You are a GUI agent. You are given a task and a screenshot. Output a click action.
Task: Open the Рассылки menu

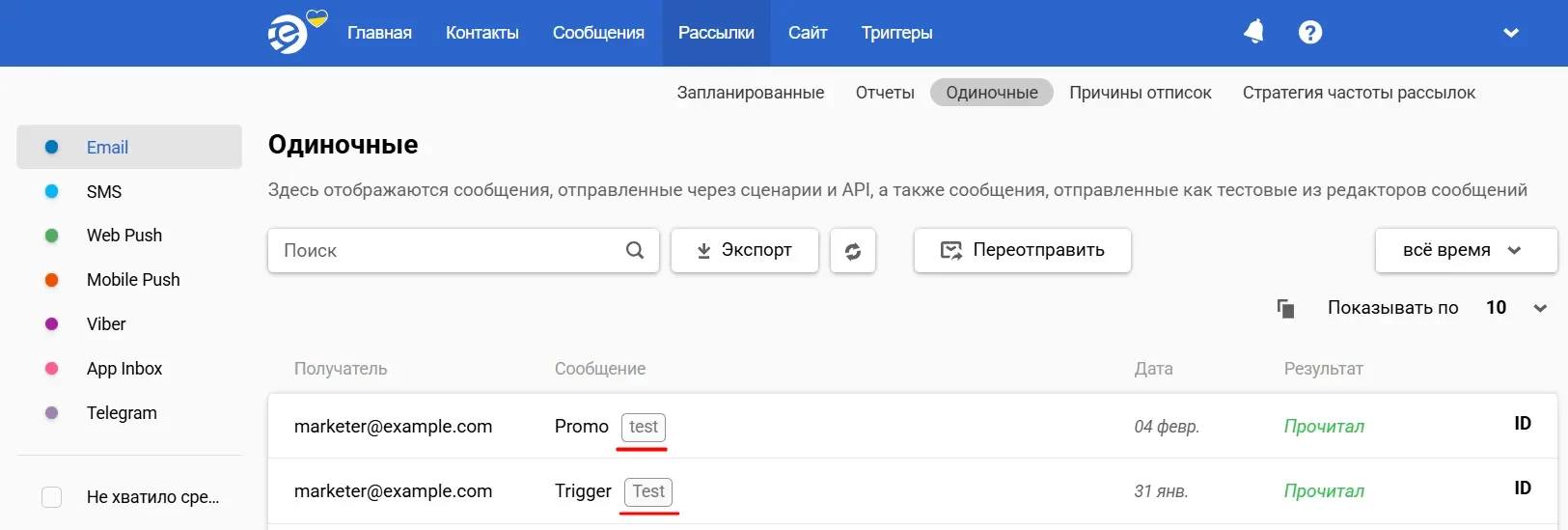click(x=716, y=33)
